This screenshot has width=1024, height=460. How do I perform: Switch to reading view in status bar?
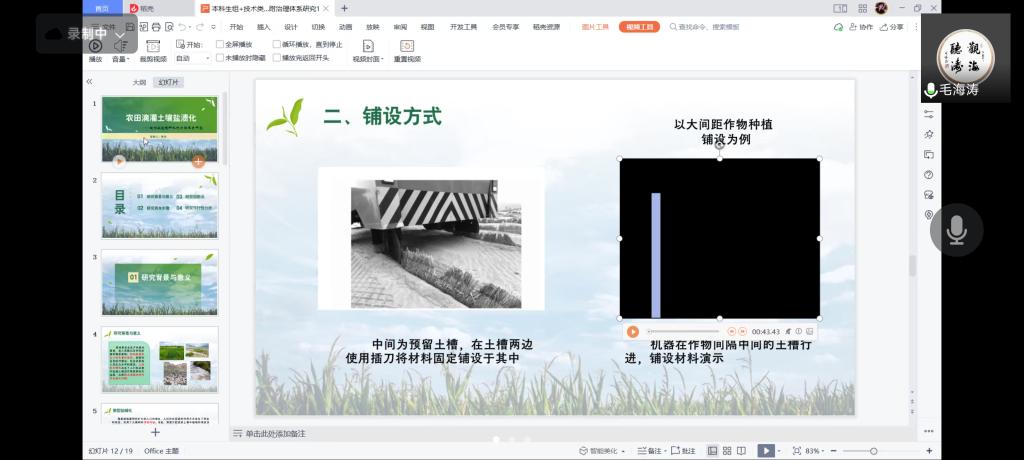[743, 451]
